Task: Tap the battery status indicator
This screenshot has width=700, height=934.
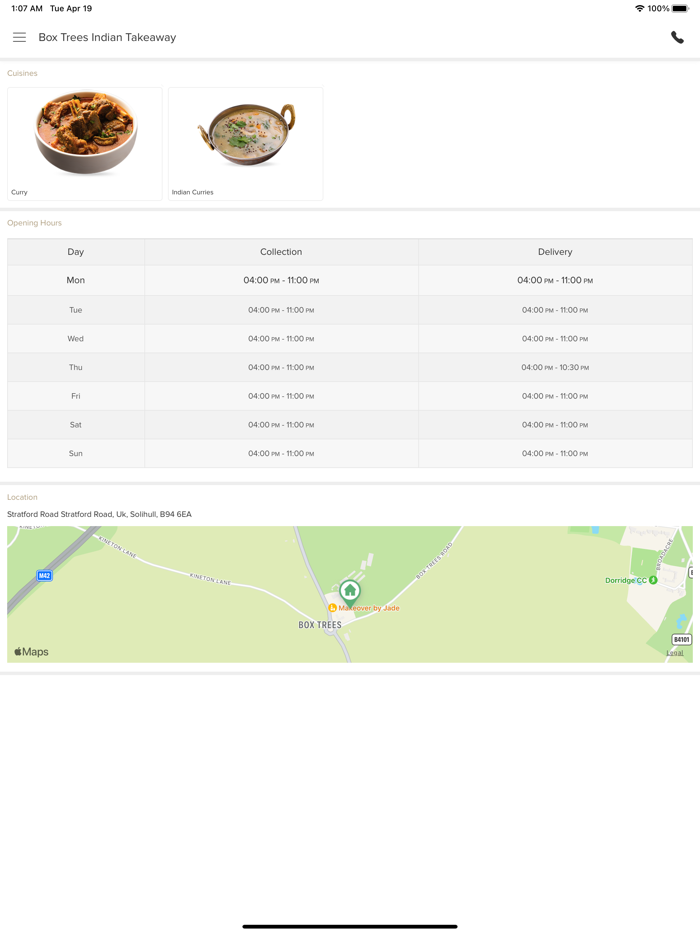Action: (x=680, y=8)
